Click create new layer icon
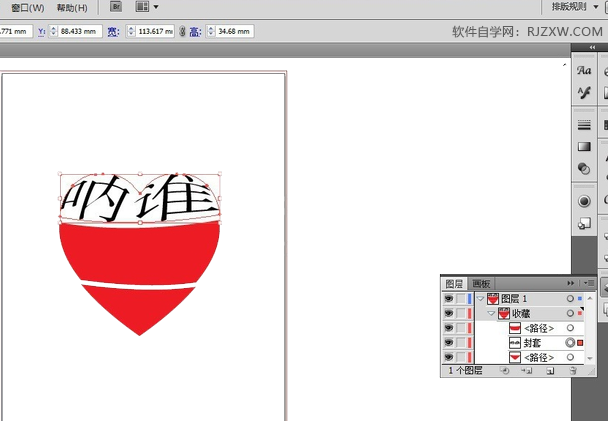608x421 pixels. [x=550, y=371]
